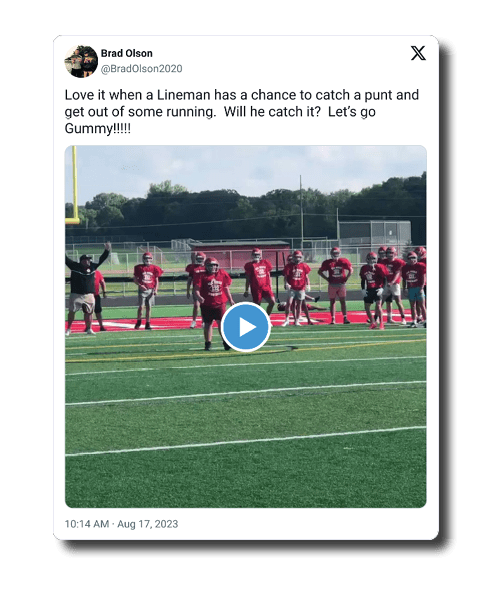Screen dimensions: 498x589
Task: Click the 10:14 AM timestamp
Action: (x=87, y=524)
